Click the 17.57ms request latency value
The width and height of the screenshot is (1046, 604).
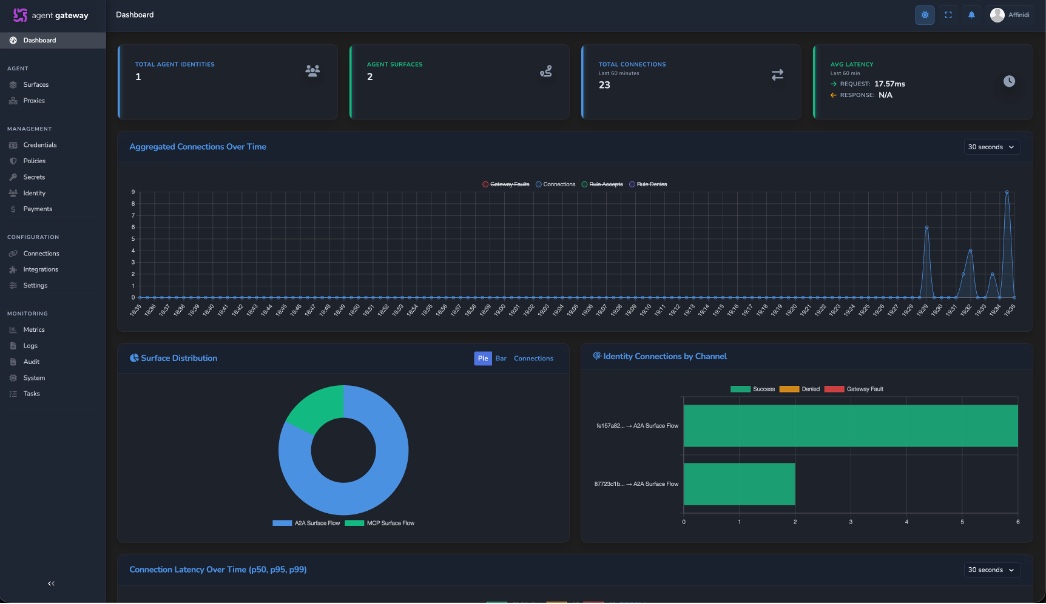[889, 84]
